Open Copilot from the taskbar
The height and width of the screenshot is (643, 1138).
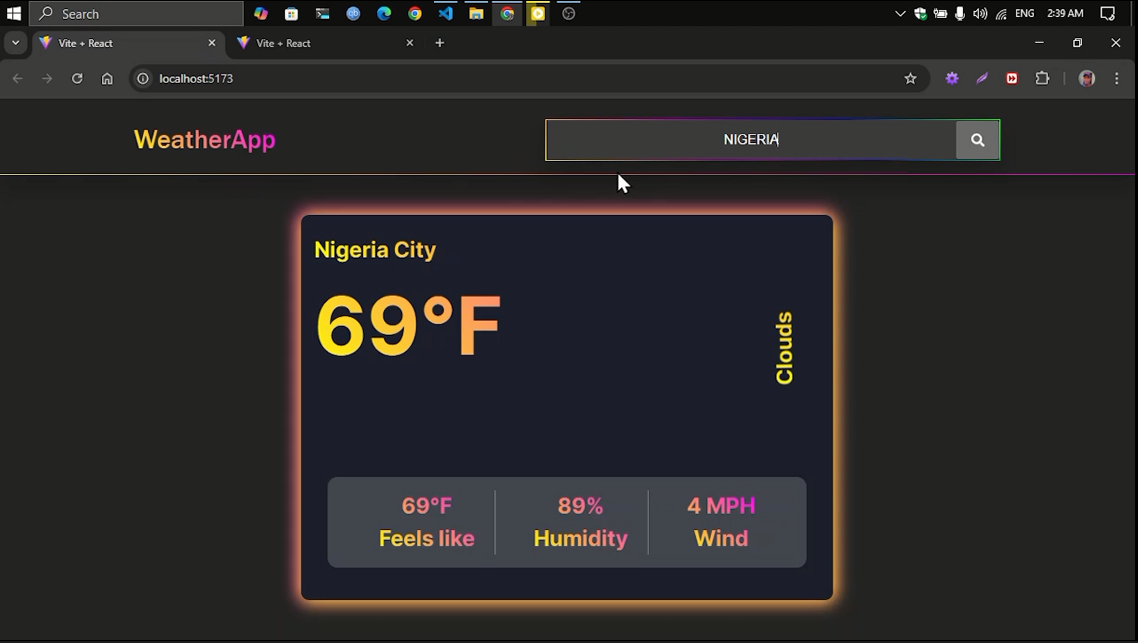click(261, 13)
